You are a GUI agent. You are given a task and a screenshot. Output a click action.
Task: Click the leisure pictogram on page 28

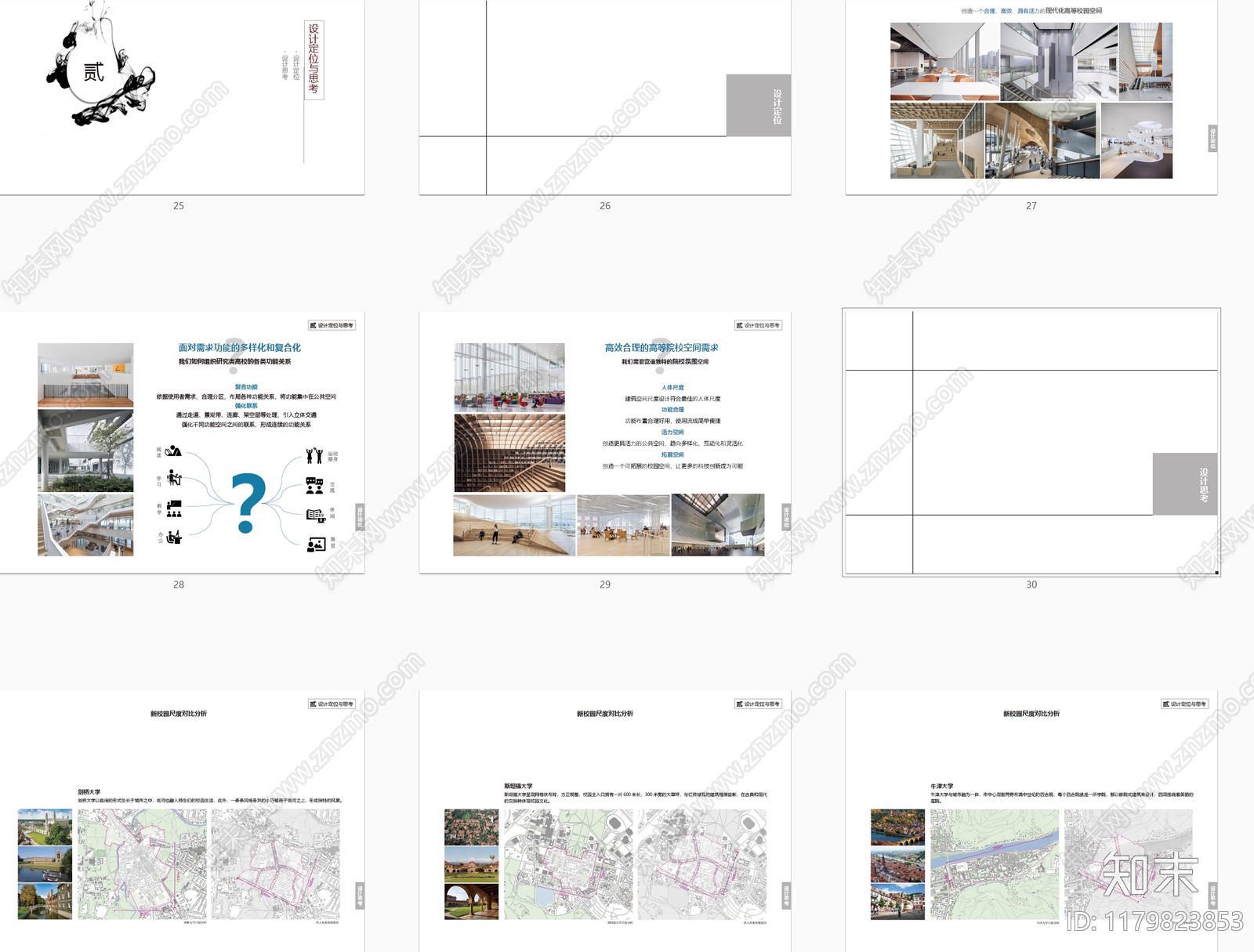click(x=315, y=515)
